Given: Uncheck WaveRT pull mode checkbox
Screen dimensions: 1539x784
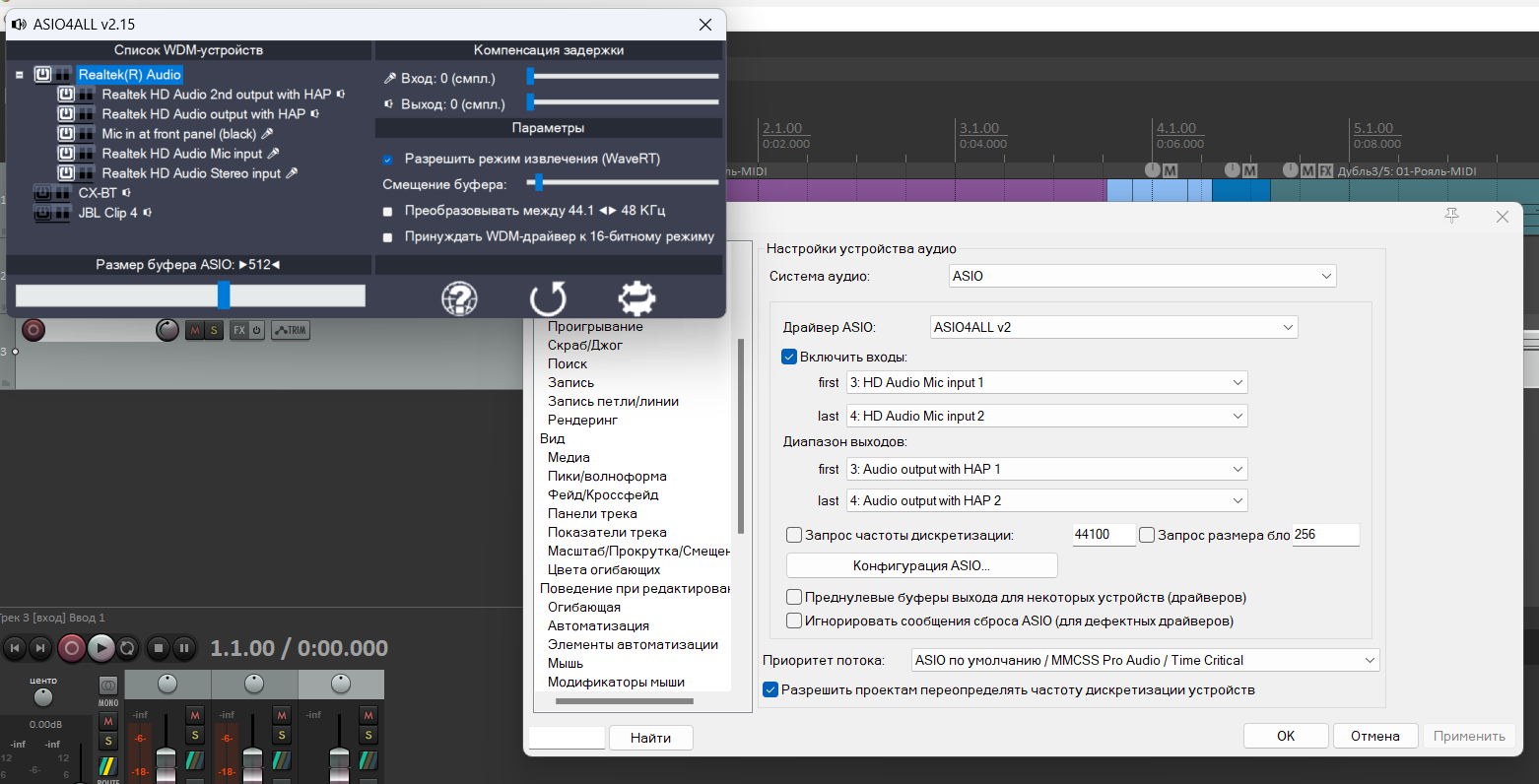Looking at the screenshot, I should tap(387, 159).
